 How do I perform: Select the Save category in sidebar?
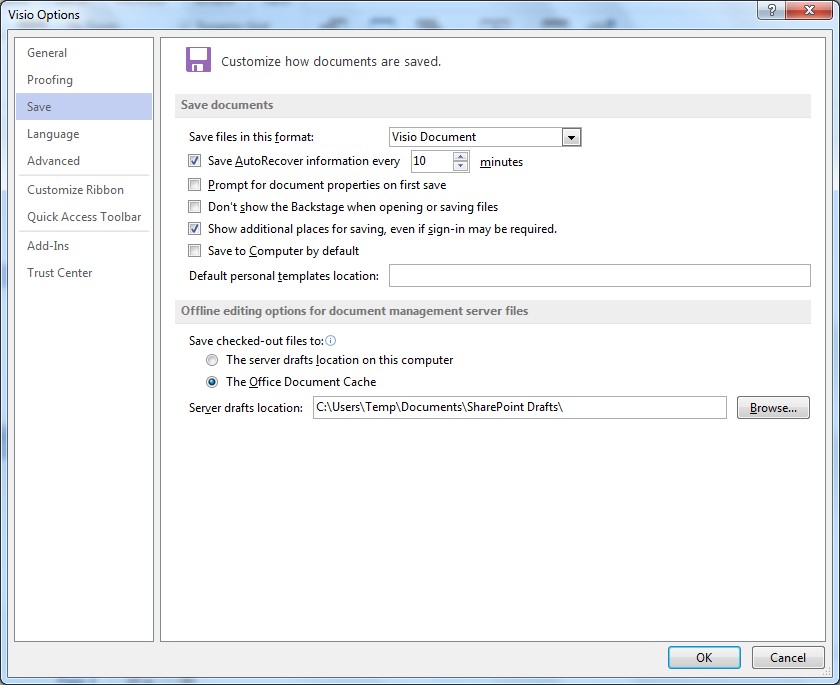click(84, 107)
